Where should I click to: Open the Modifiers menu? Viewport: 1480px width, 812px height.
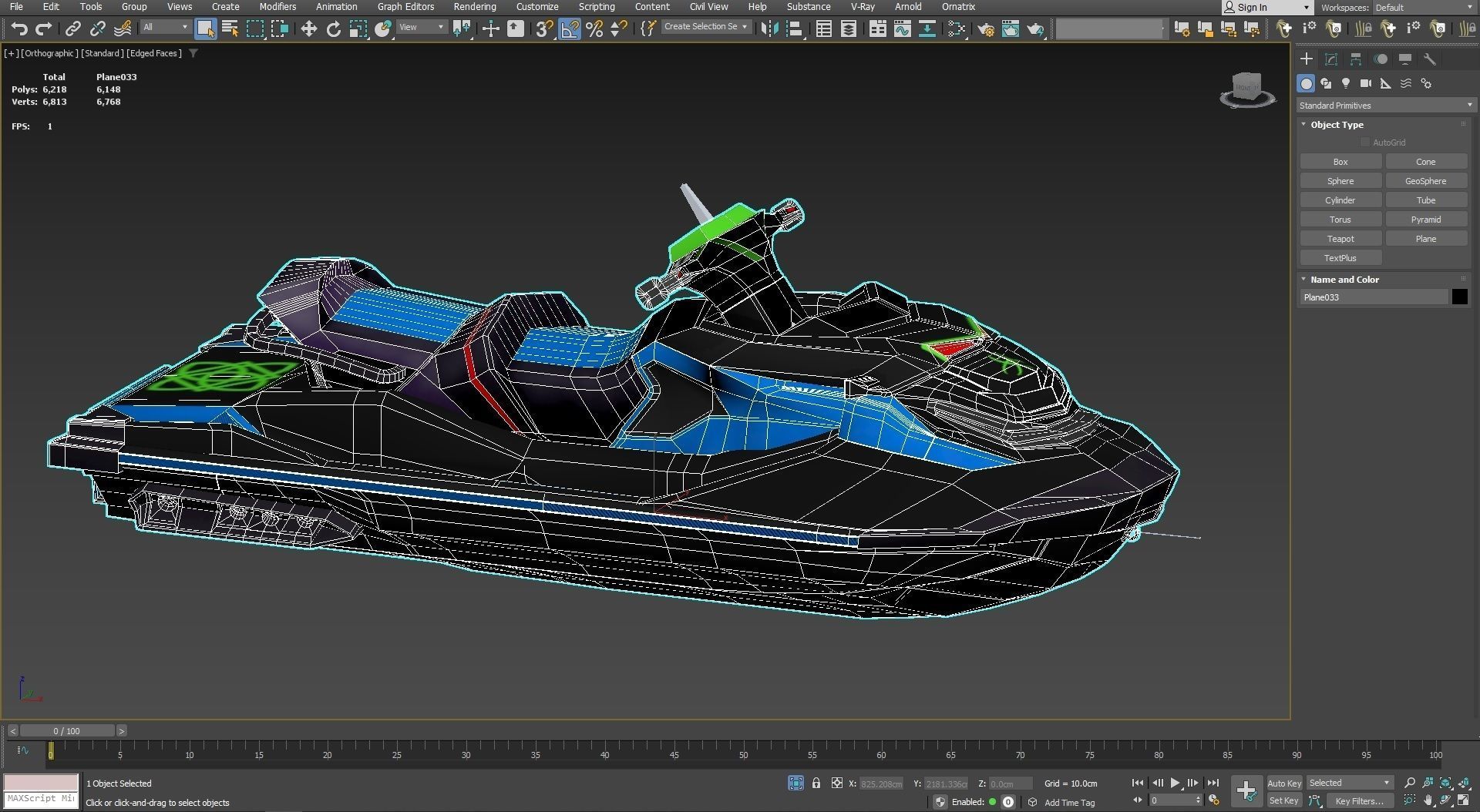pyautogui.click(x=277, y=6)
